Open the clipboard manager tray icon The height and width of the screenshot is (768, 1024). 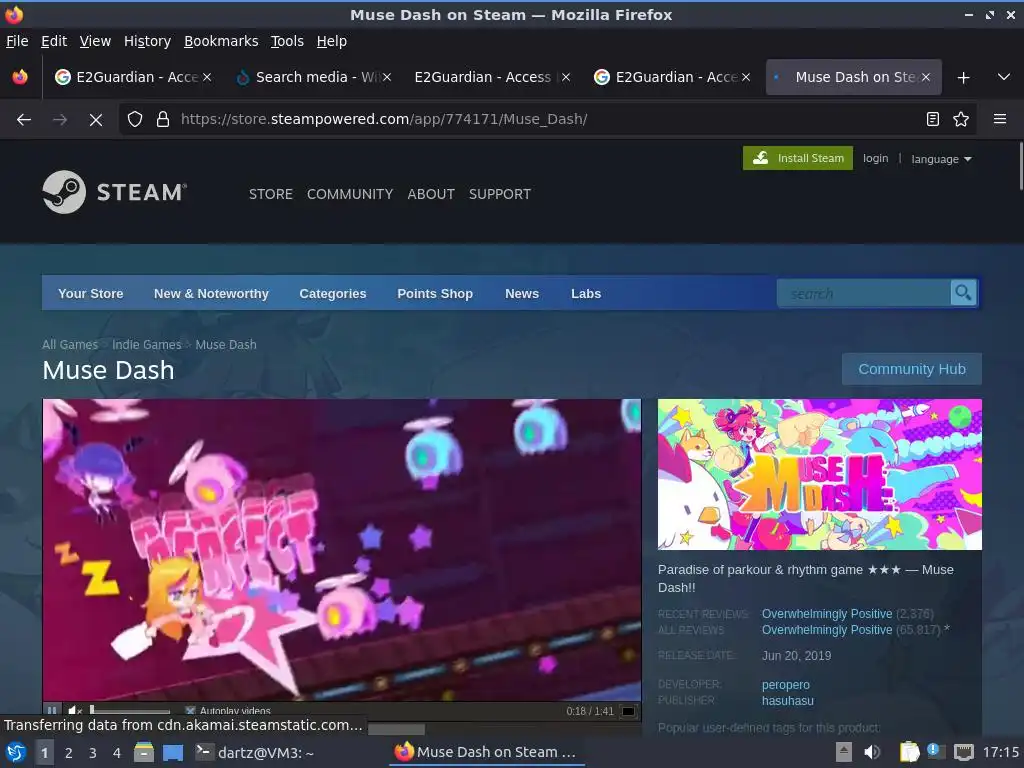pyautogui.click(x=909, y=752)
